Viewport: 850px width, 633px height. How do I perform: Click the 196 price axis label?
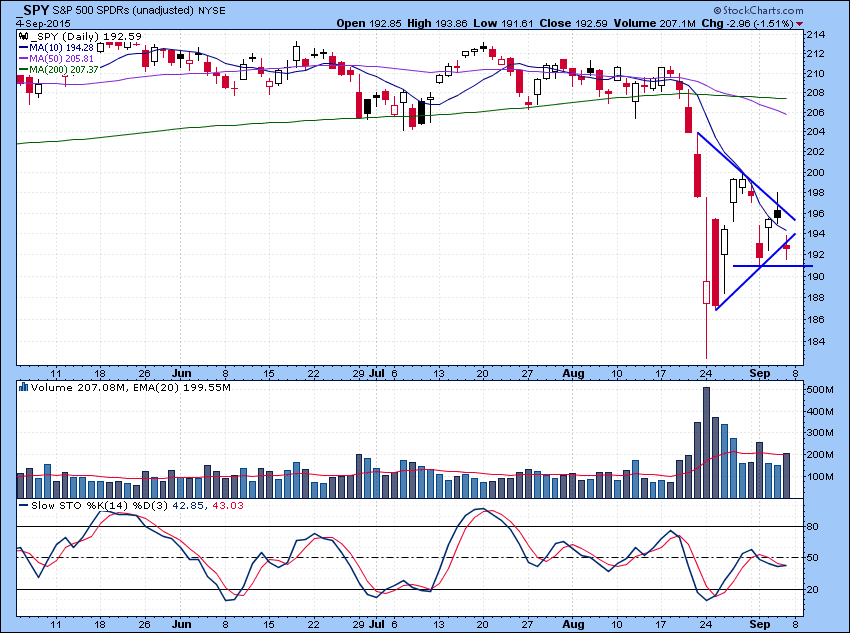pos(815,214)
